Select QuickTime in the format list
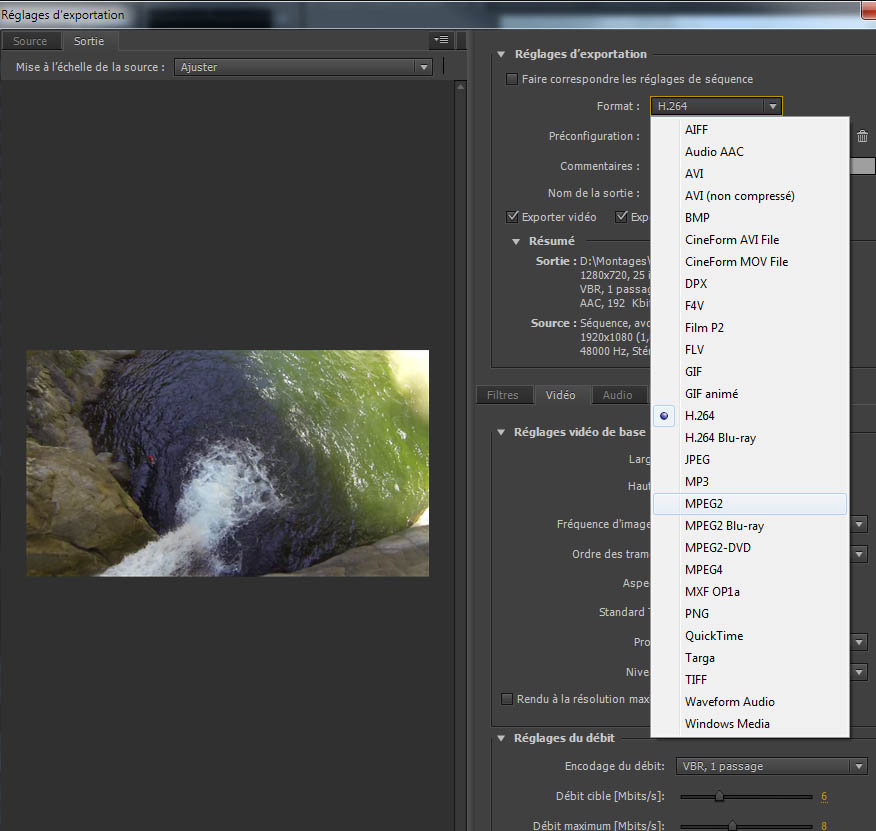Viewport: 876px width, 831px height. (713, 636)
